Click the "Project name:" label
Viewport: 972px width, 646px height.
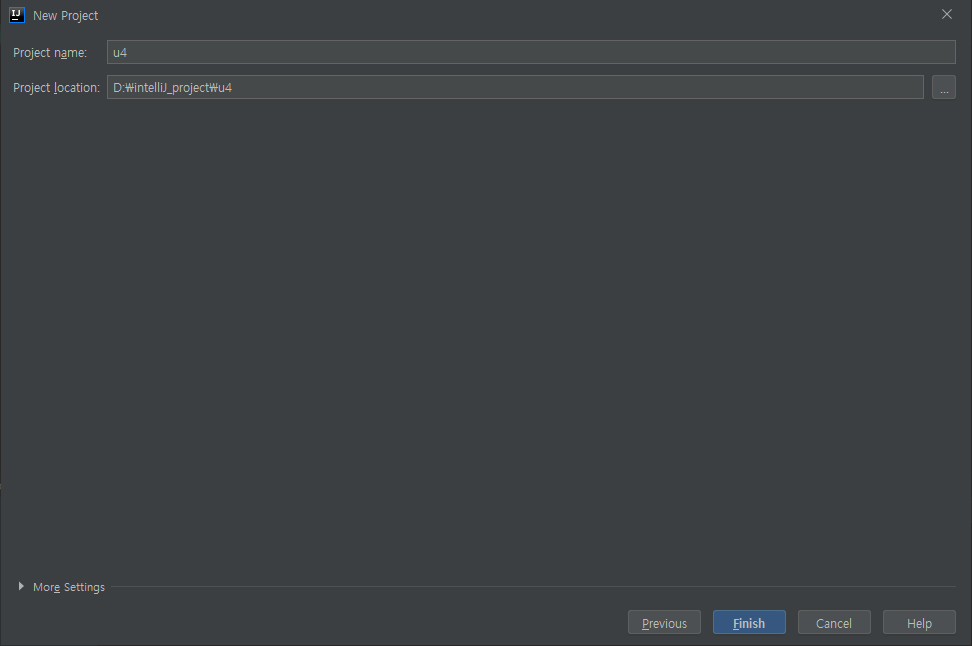pos(50,53)
